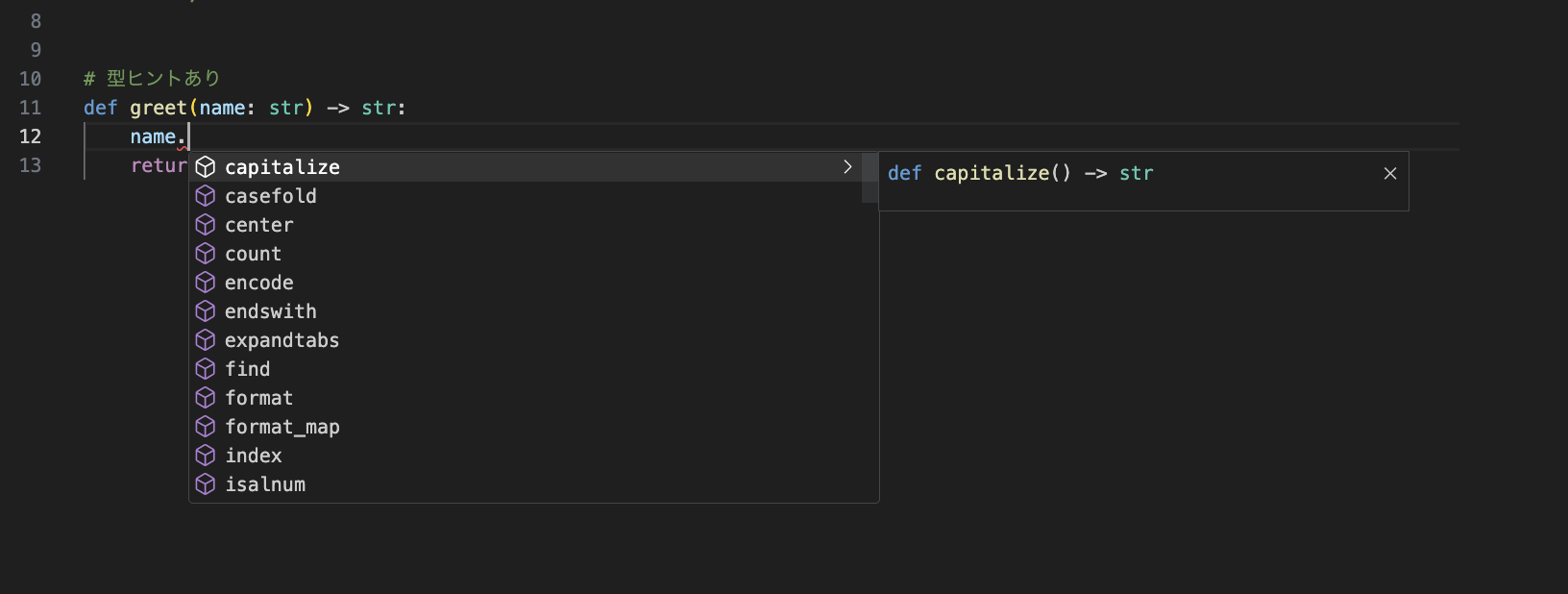Click the method icon next to format_map

[206, 427]
